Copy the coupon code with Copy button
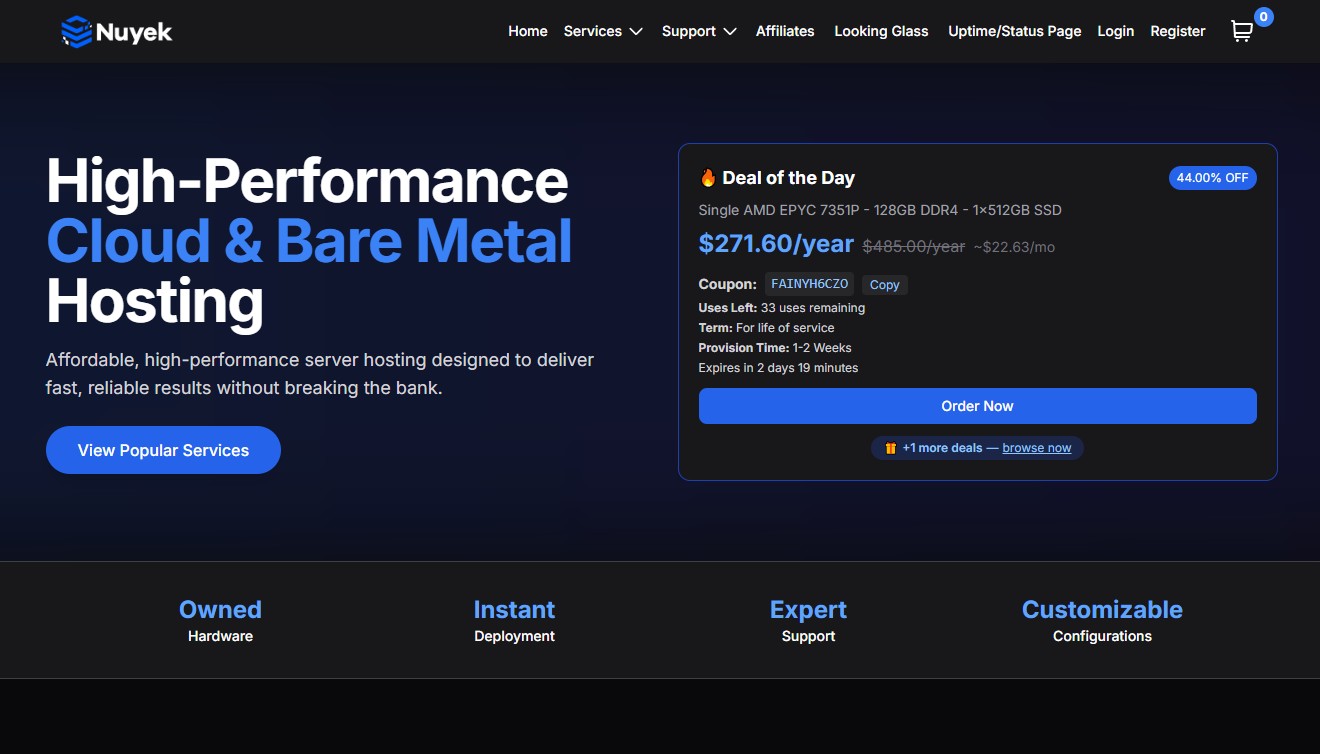Image resolution: width=1320 pixels, height=754 pixels. 884,285
